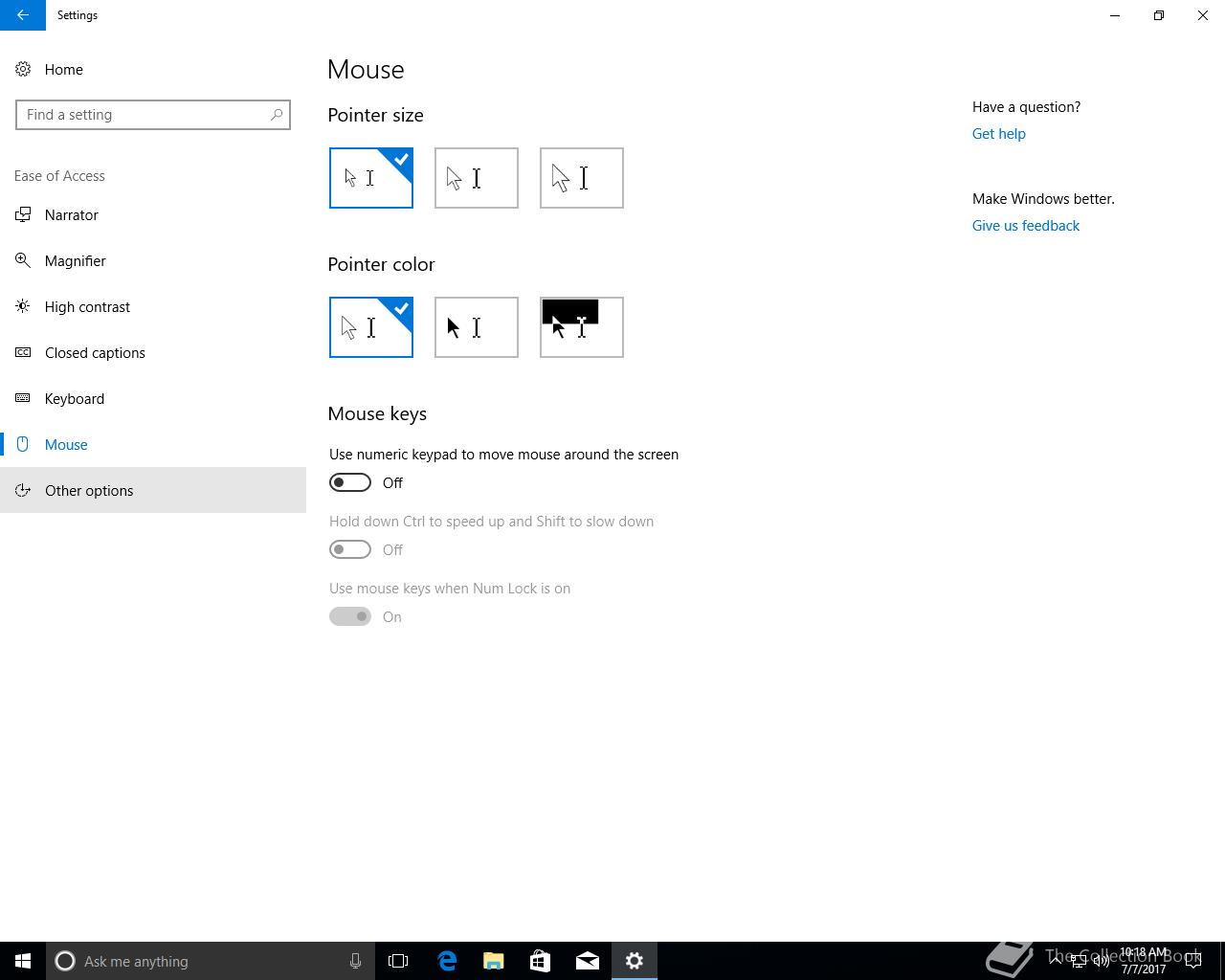Restore down the Settings window
Image resolution: width=1225 pixels, height=980 pixels.
(x=1159, y=15)
